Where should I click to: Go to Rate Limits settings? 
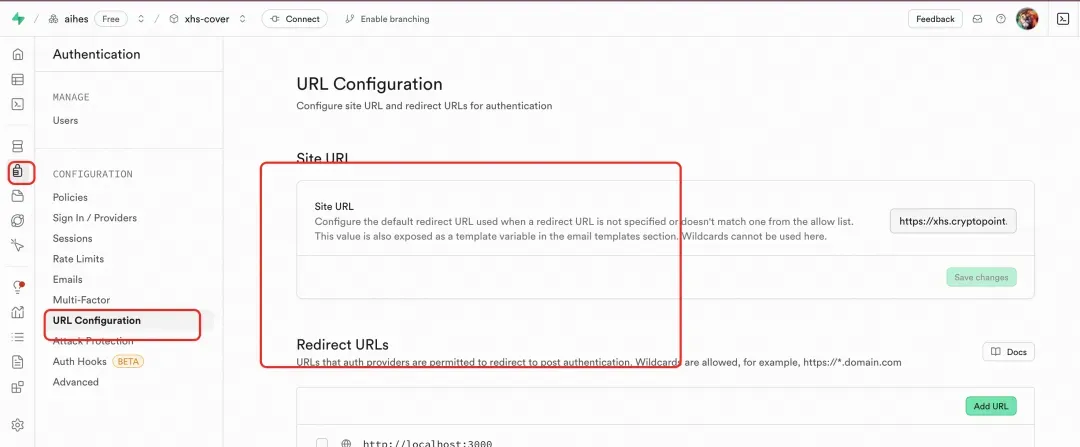(x=79, y=259)
